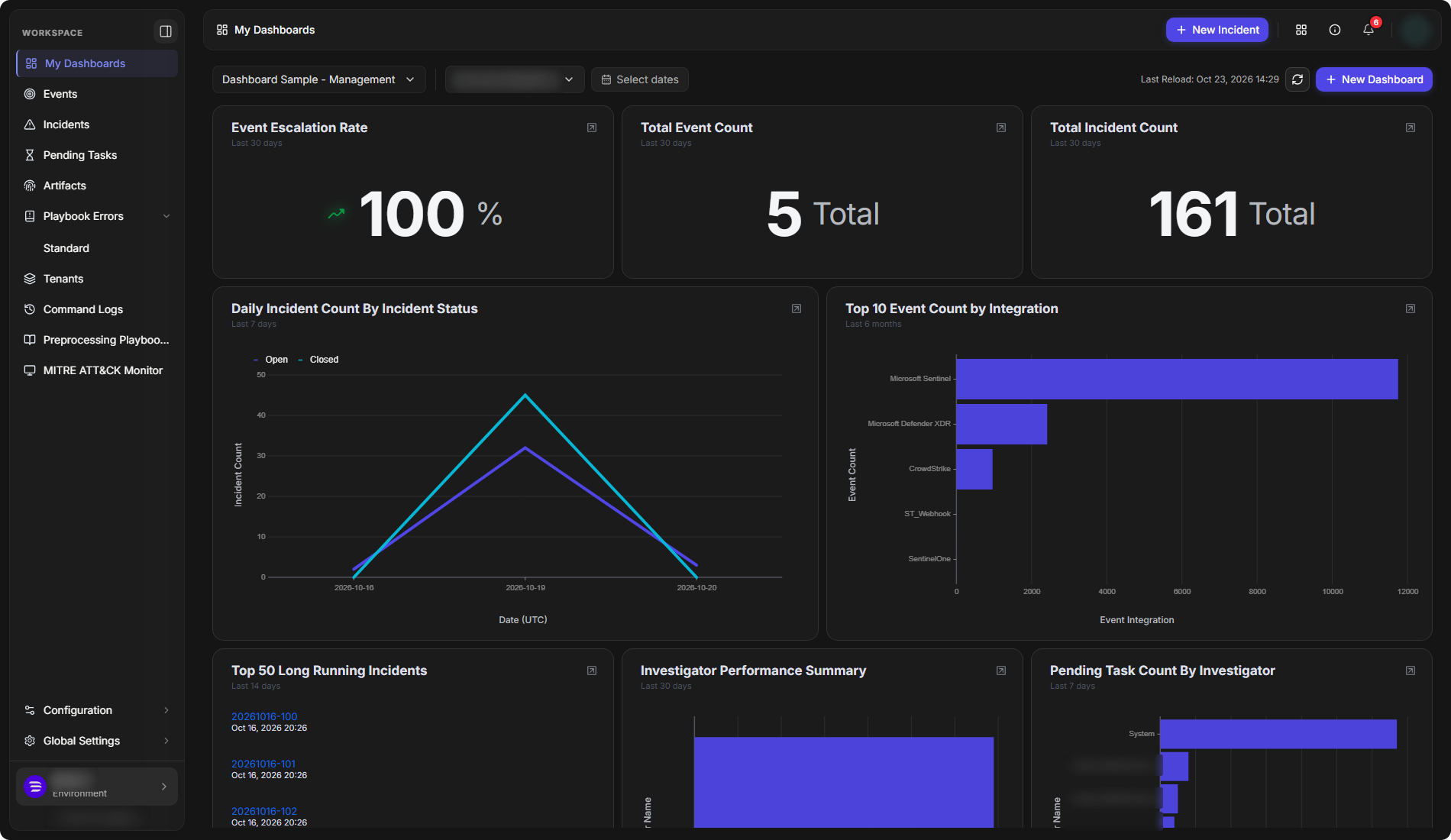Expand Daily Incident Count By Status widget
The width and height of the screenshot is (1451, 840).
tap(797, 309)
